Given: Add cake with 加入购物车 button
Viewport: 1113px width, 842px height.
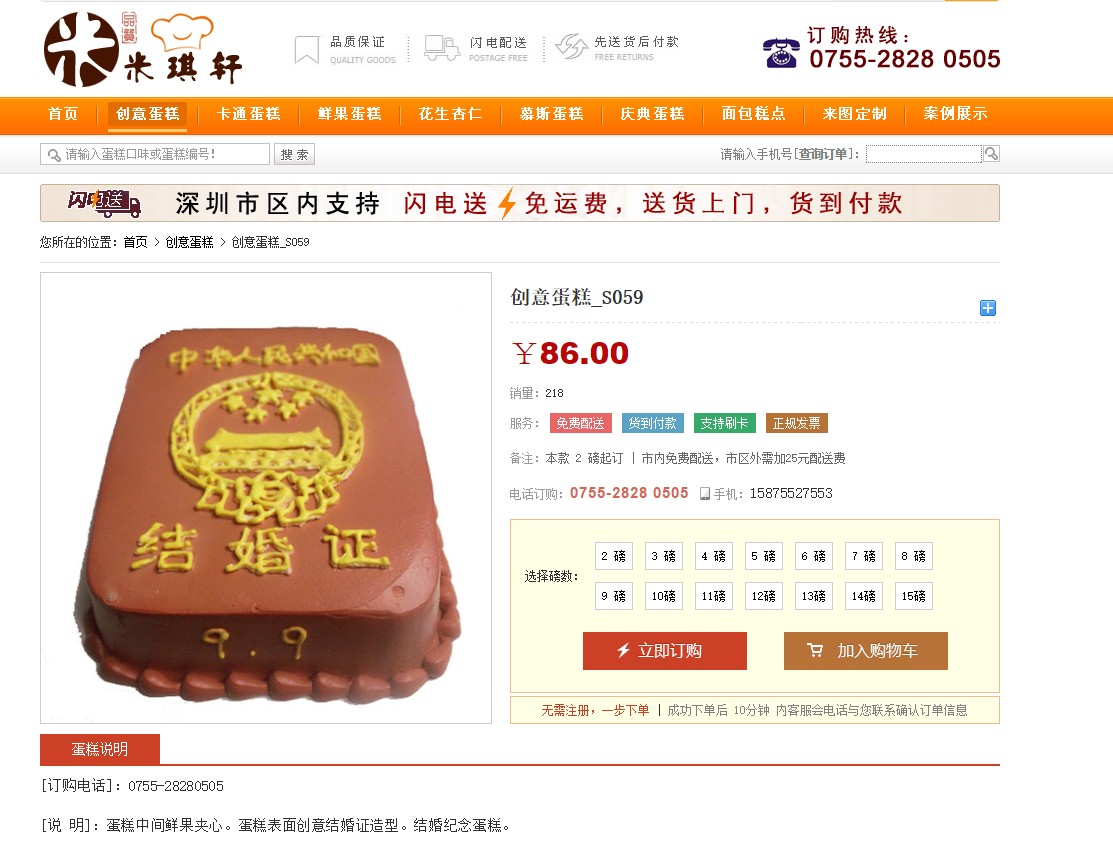Looking at the screenshot, I should pos(865,650).
